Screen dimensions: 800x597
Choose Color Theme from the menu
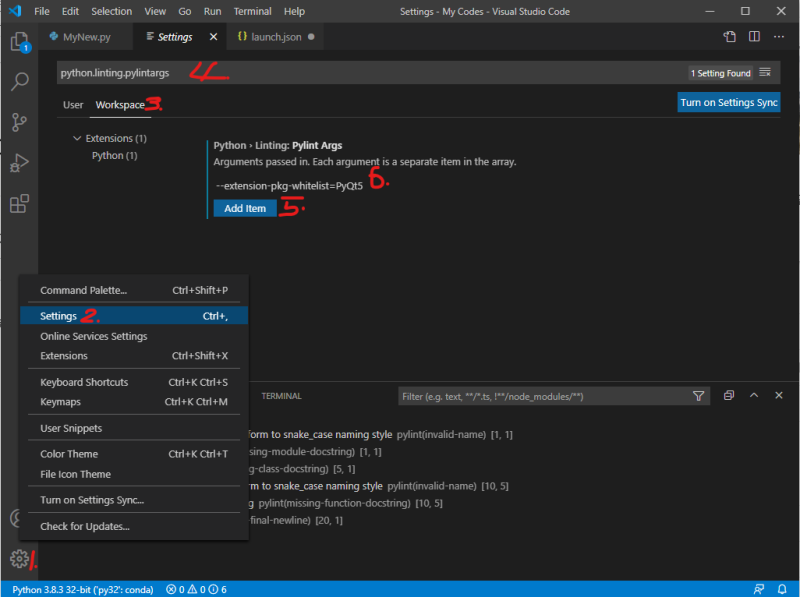click(134, 454)
